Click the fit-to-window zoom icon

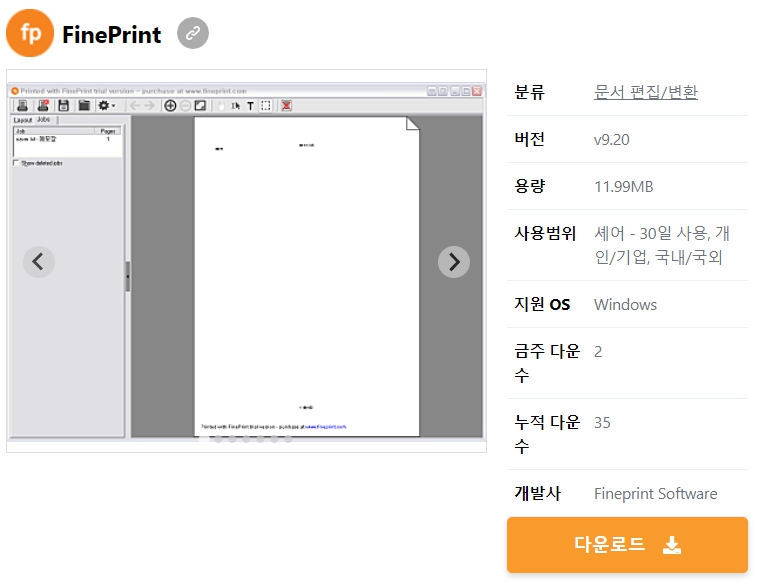200,105
